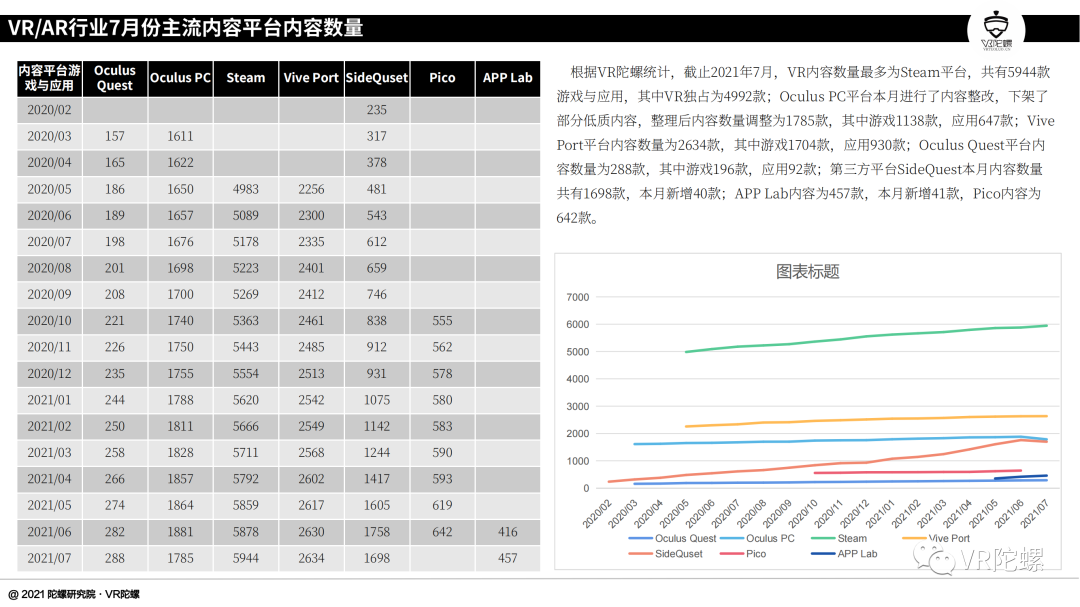This screenshot has height=607, width=1080.
Task: Select the "2020/05" date cell in the table
Action: coord(50,189)
